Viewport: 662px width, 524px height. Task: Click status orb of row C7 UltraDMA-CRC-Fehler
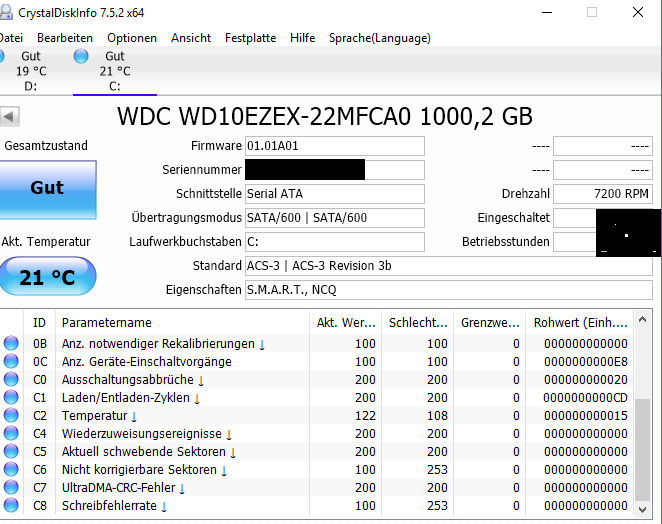tap(11, 487)
